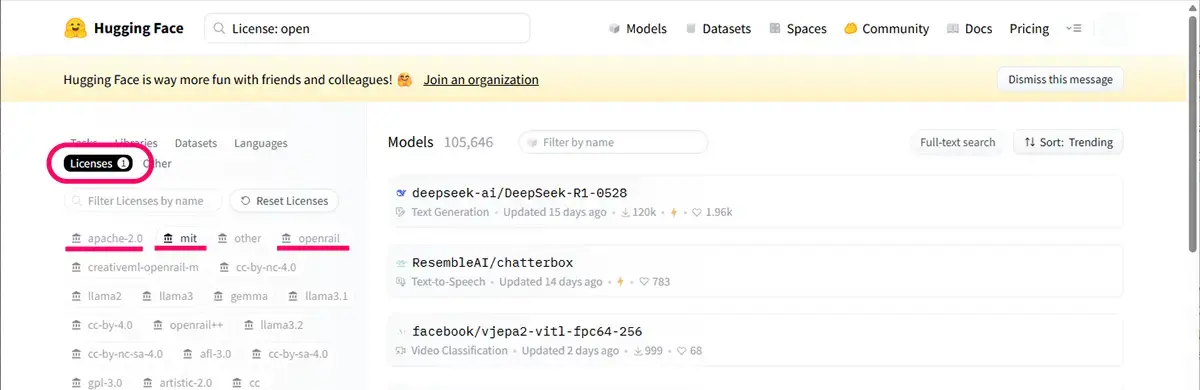Open Spaces in top navigation

[x=797, y=28]
